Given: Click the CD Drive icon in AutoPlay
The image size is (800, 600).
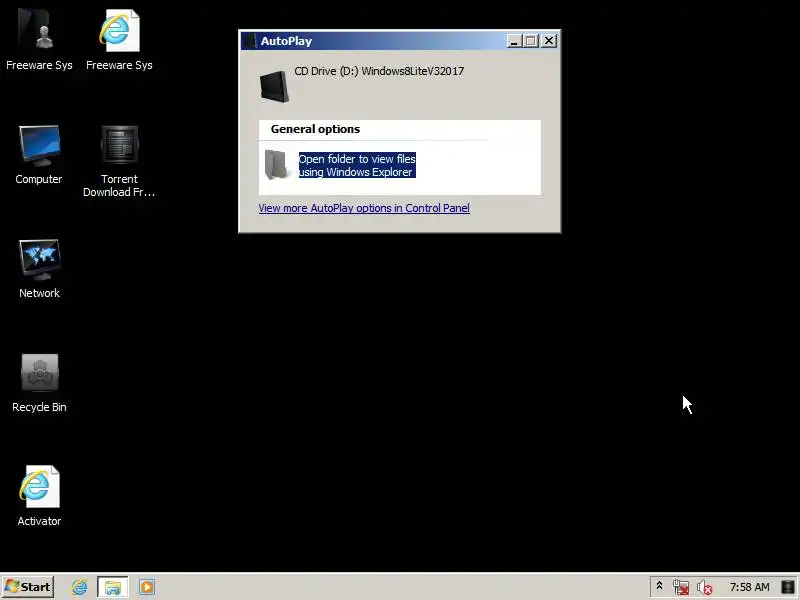Looking at the screenshot, I should tap(274, 87).
